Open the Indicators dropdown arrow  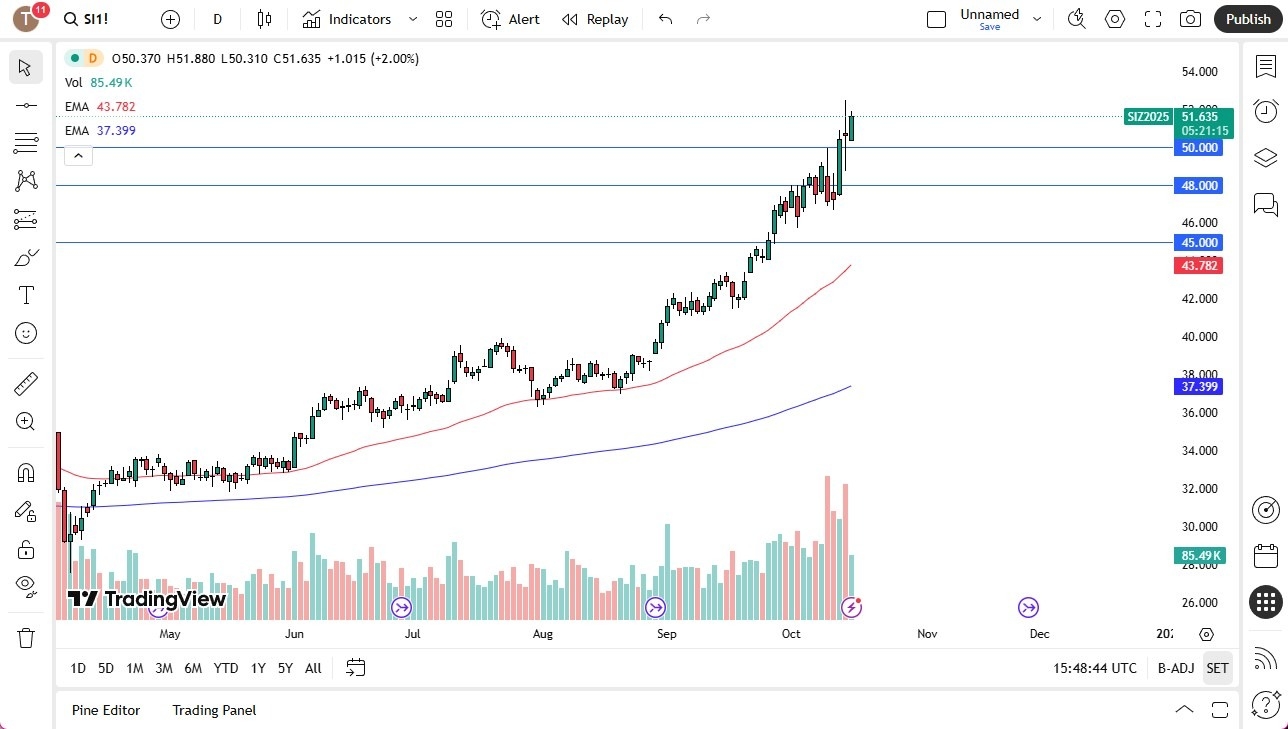point(413,18)
